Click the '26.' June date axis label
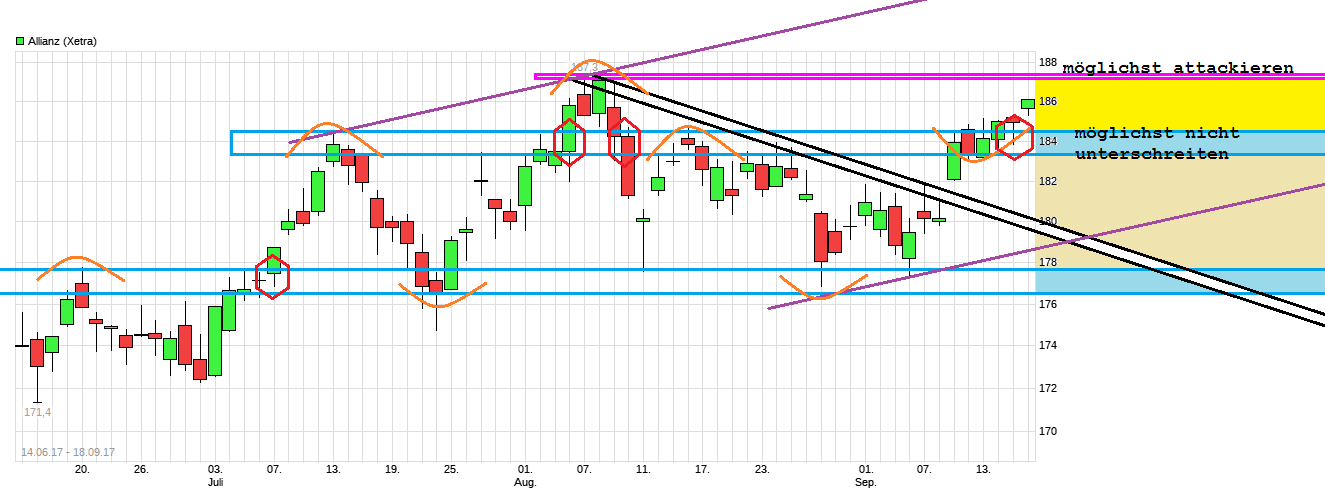Image resolution: width=1325 pixels, height=504 pixels. pyautogui.click(x=141, y=468)
